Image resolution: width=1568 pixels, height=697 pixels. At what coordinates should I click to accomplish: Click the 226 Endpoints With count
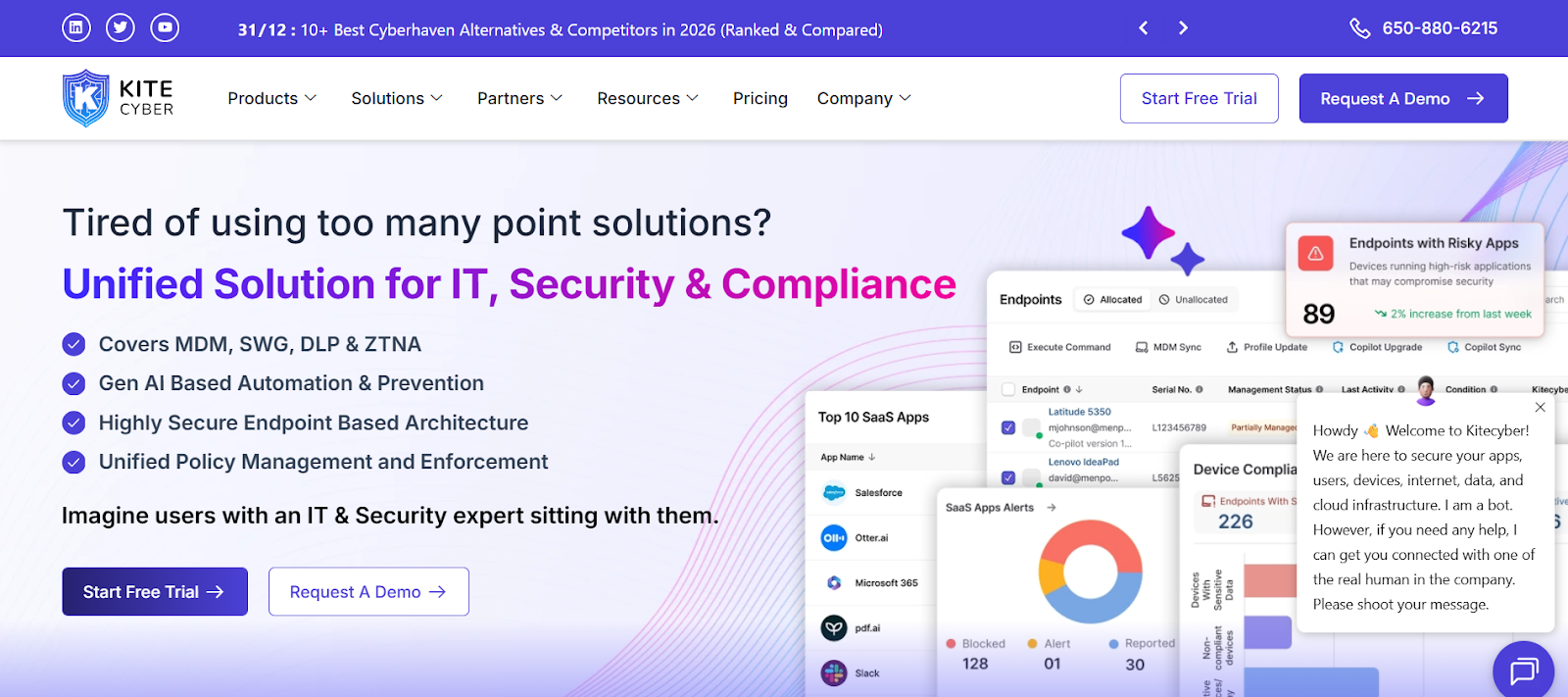click(x=1236, y=522)
